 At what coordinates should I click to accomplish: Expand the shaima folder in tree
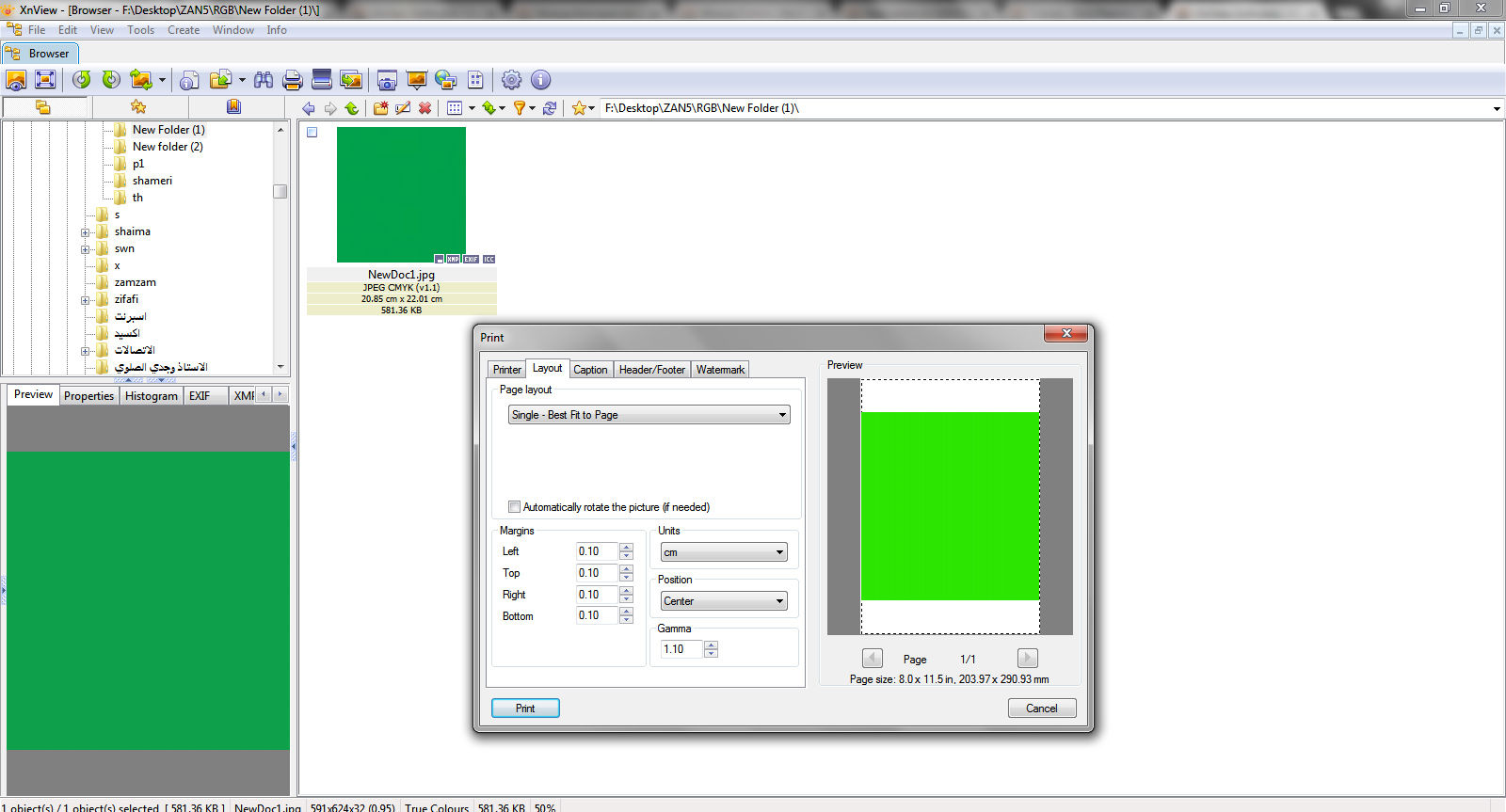pos(86,232)
